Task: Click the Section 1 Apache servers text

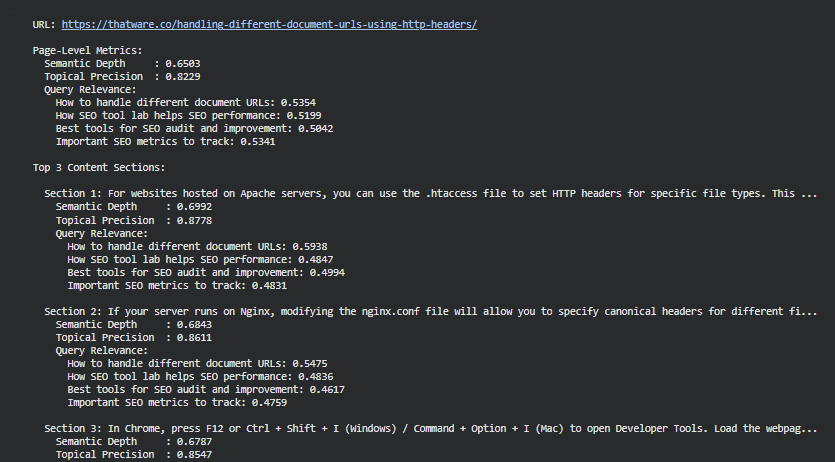Action: pyautogui.click(x=430, y=193)
